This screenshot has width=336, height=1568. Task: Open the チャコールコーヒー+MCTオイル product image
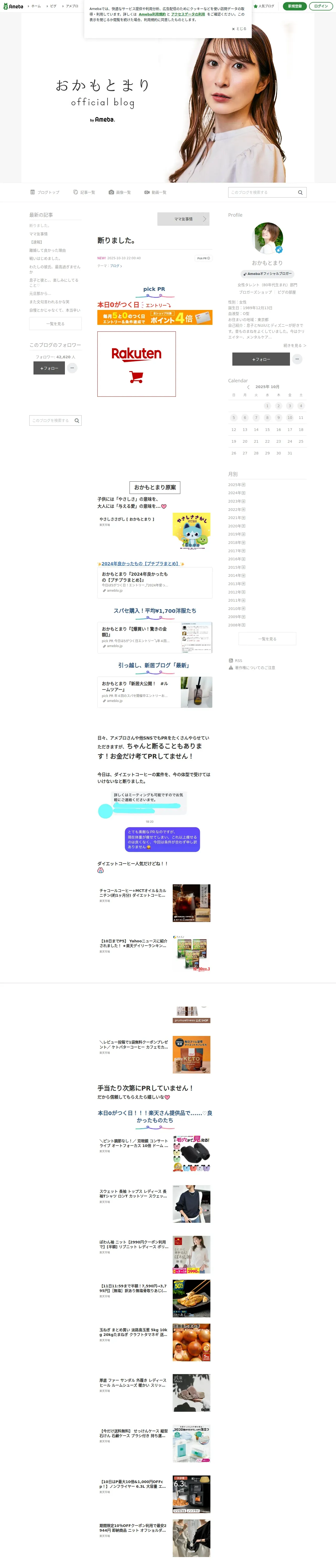[192, 903]
